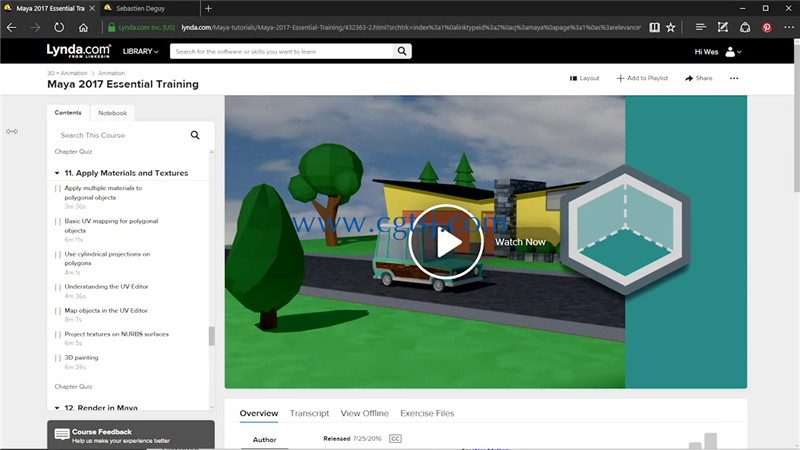Screen dimensions: 800x450
Task: Open 'Basic UV mapping for polygonal objects' lesson
Action: pyautogui.click(x=111, y=226)
